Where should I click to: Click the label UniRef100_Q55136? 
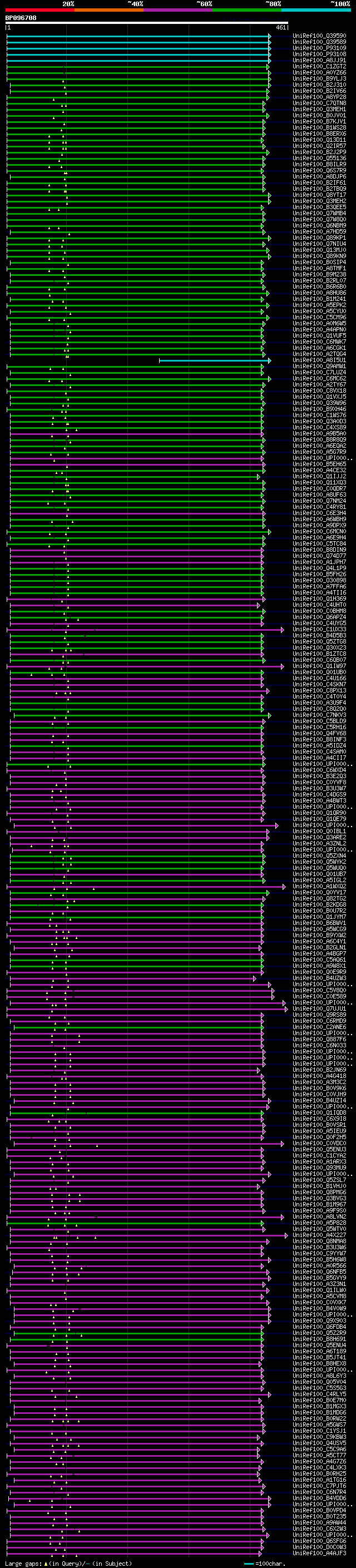(x=319, y=159)
